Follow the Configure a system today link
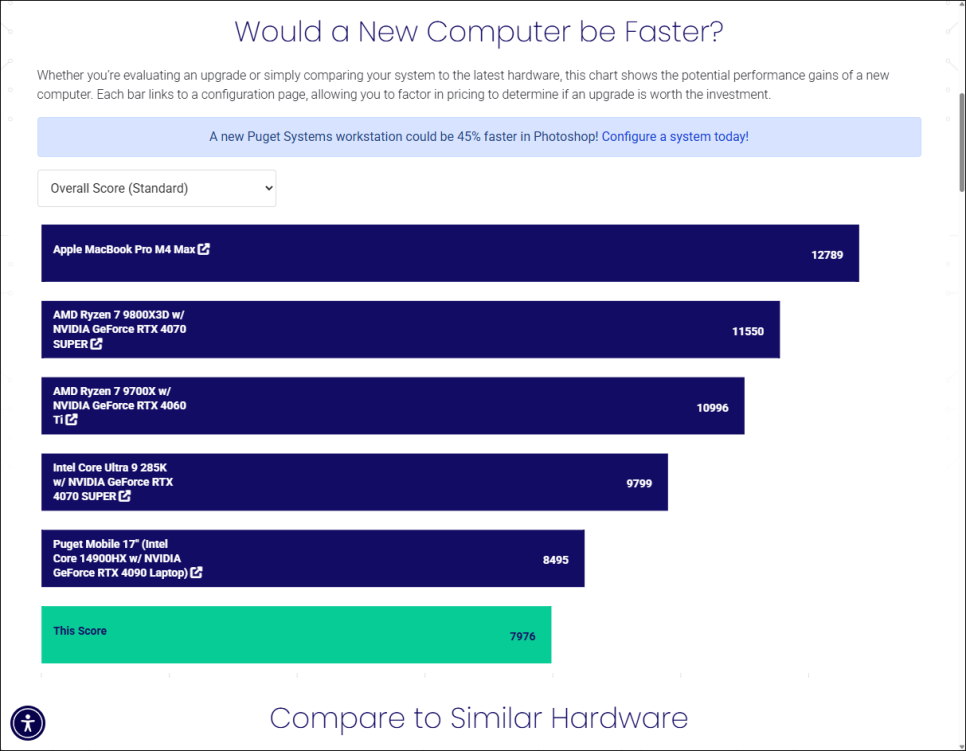The image size is (966, 751). tap(675, 136)
